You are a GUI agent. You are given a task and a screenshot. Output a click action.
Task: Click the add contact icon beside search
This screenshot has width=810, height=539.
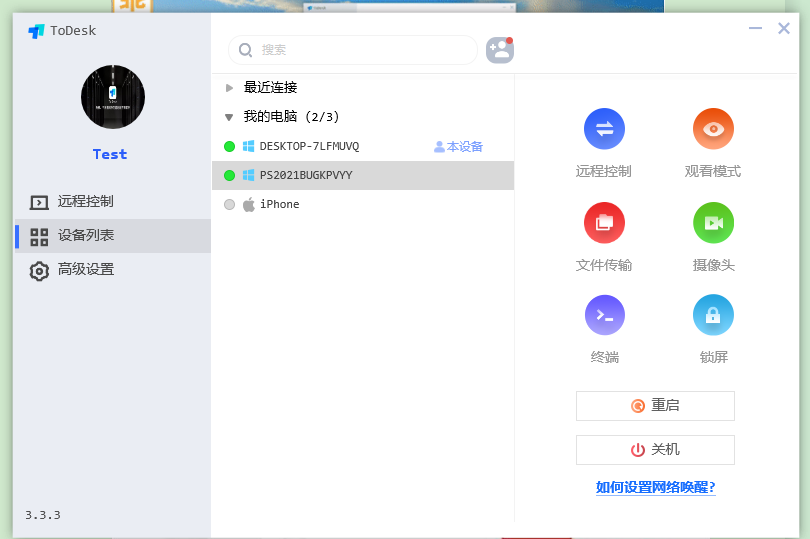point(500,50)
